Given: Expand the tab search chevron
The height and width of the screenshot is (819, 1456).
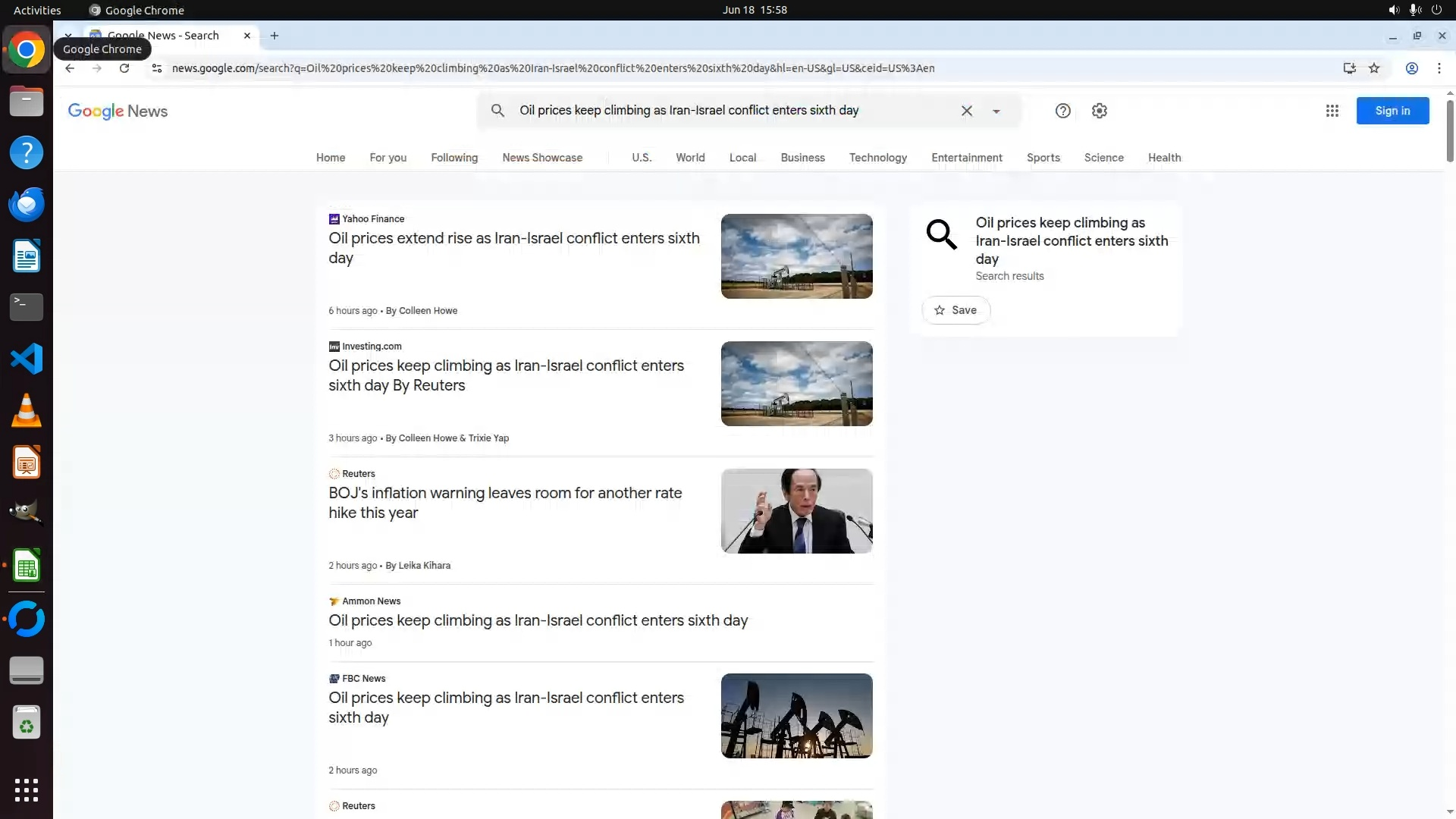Looking at the screenshot, I should tap(68, 36).
